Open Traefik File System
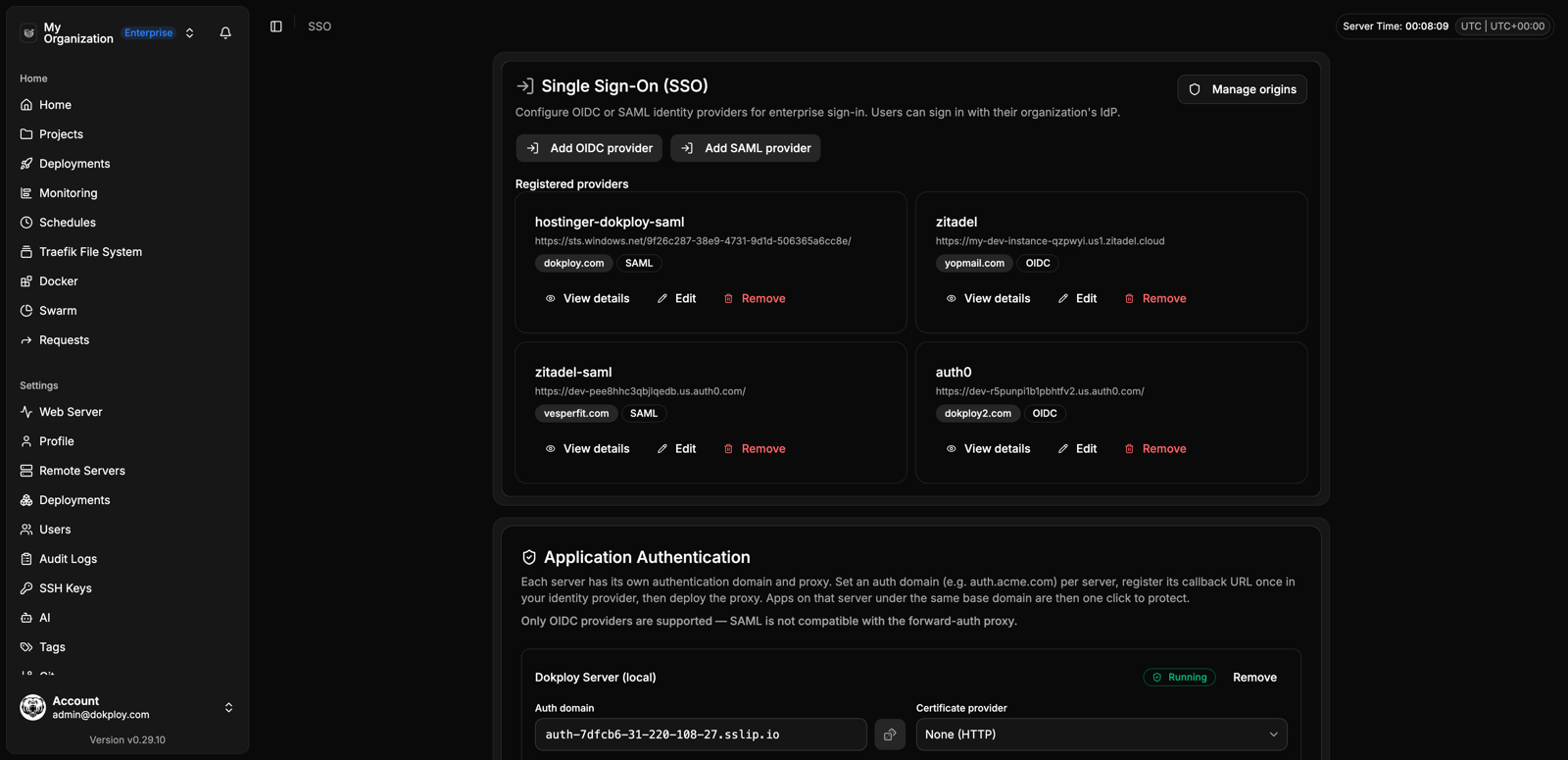 pyautogui.click(x=127, y=252)
